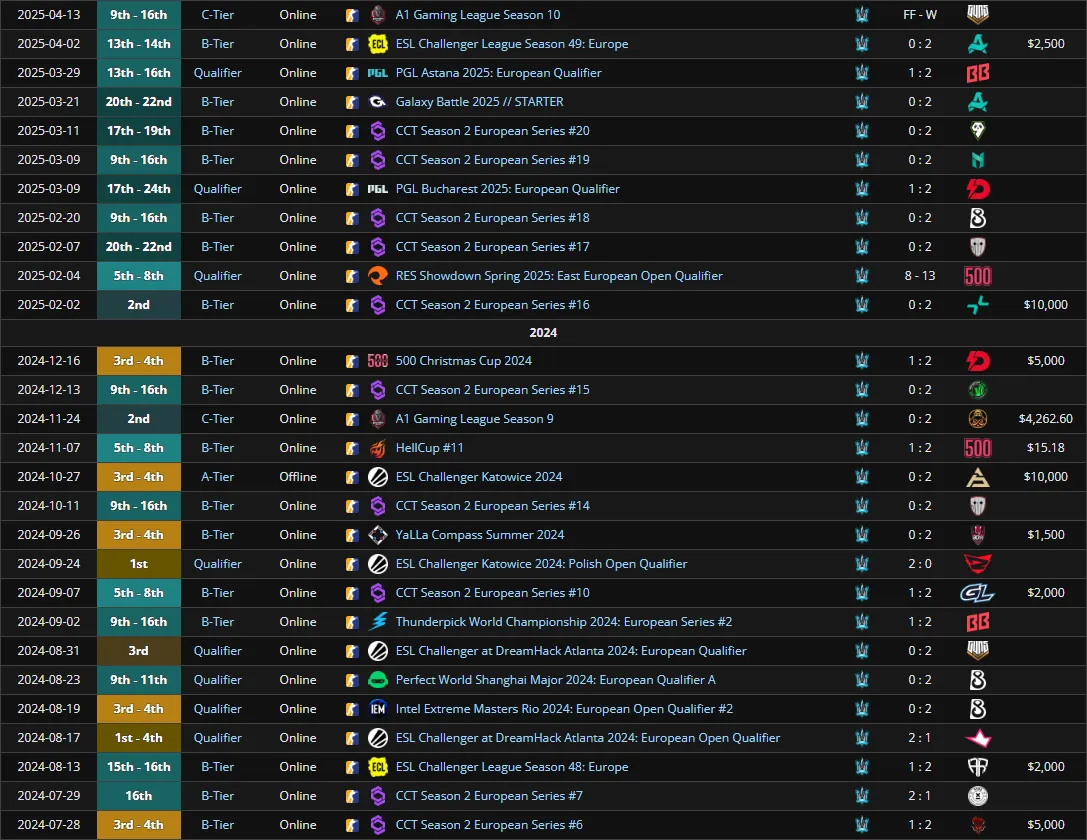Click opponent logo in CCT Series #16 row
This screenshot has height=840, width=1087.
coord(978,305)
